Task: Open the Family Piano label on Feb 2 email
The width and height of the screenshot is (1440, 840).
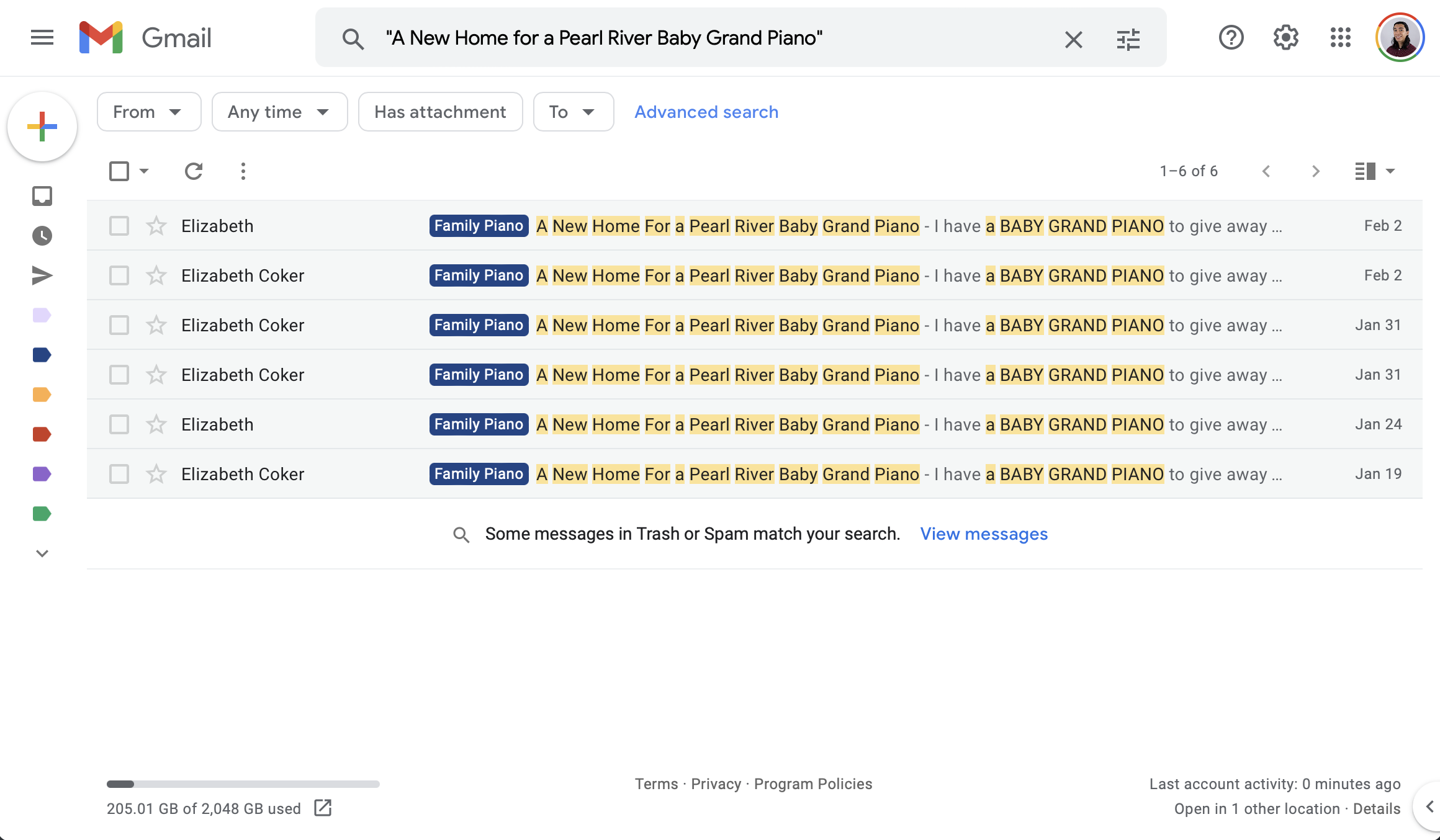Action: [x=479, y=225]
